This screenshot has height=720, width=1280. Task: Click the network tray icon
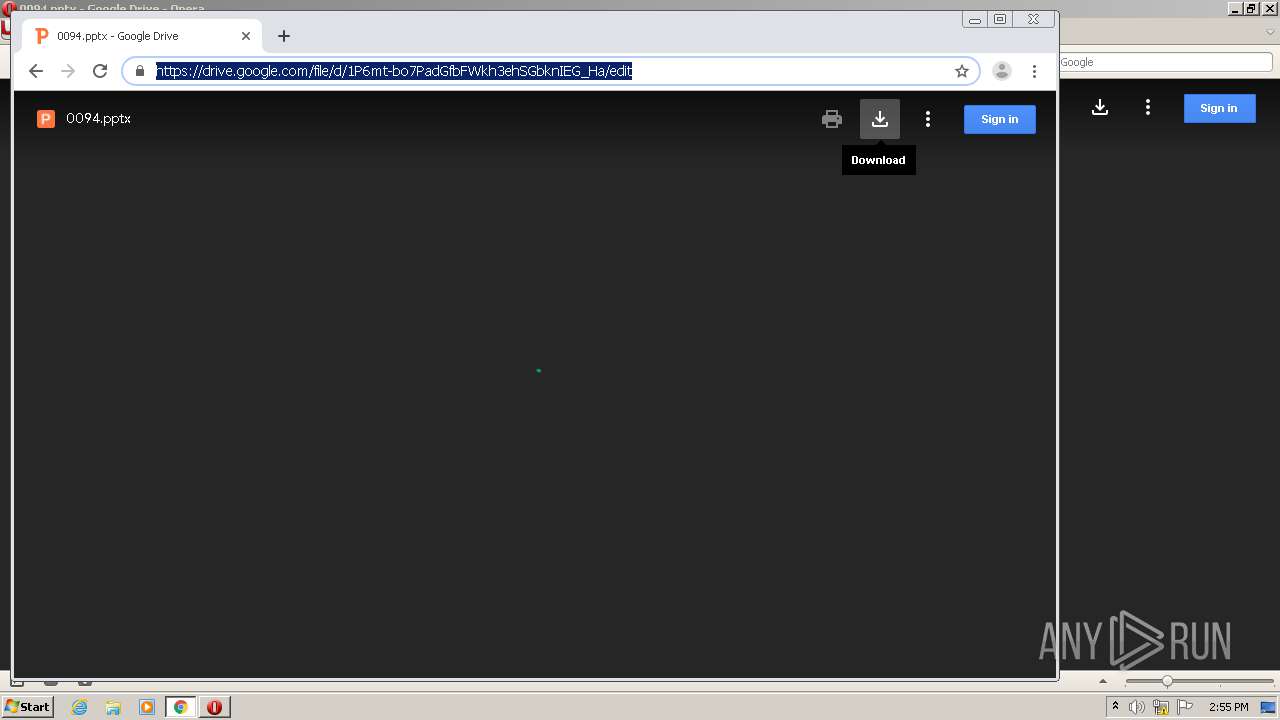1161,707
